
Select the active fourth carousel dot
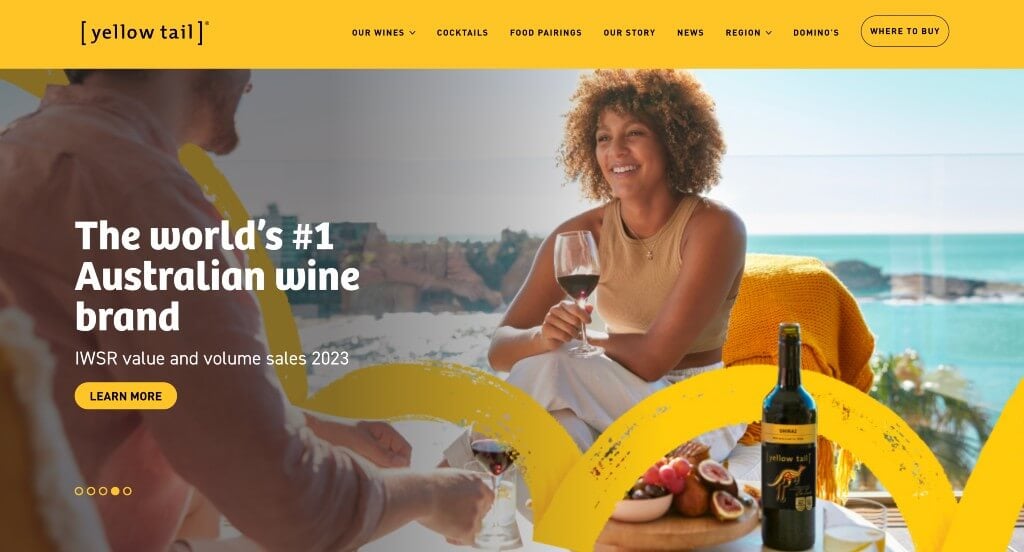[115, 491]
